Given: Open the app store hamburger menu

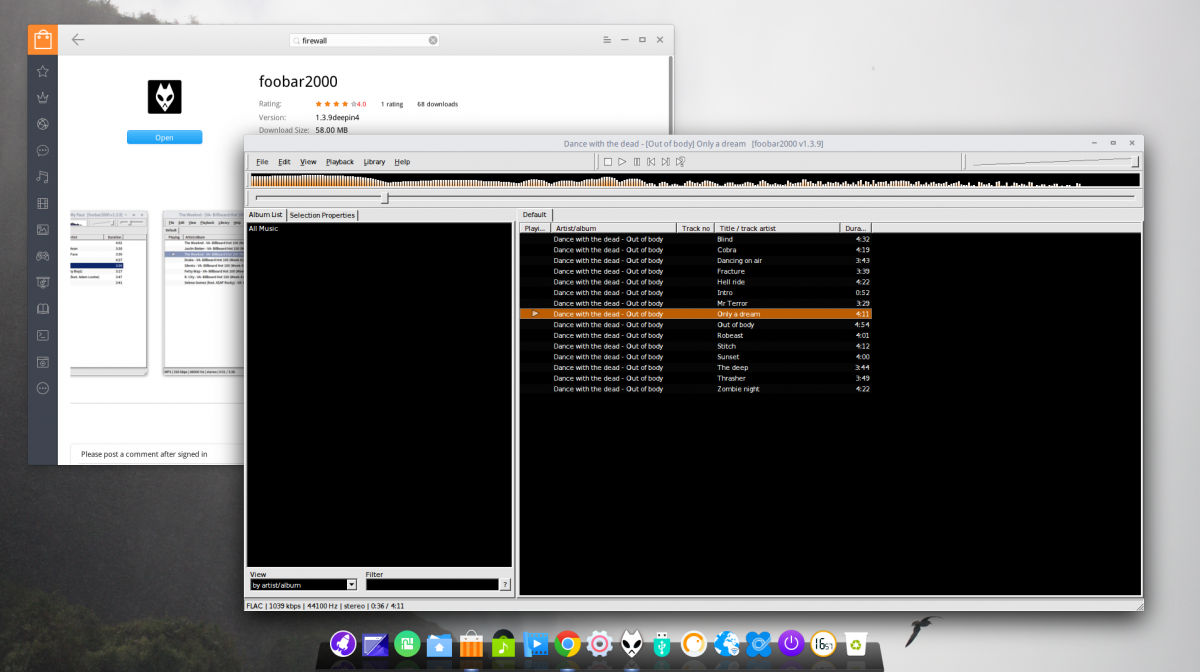Looking at the screenshot, I should (607, 40).
